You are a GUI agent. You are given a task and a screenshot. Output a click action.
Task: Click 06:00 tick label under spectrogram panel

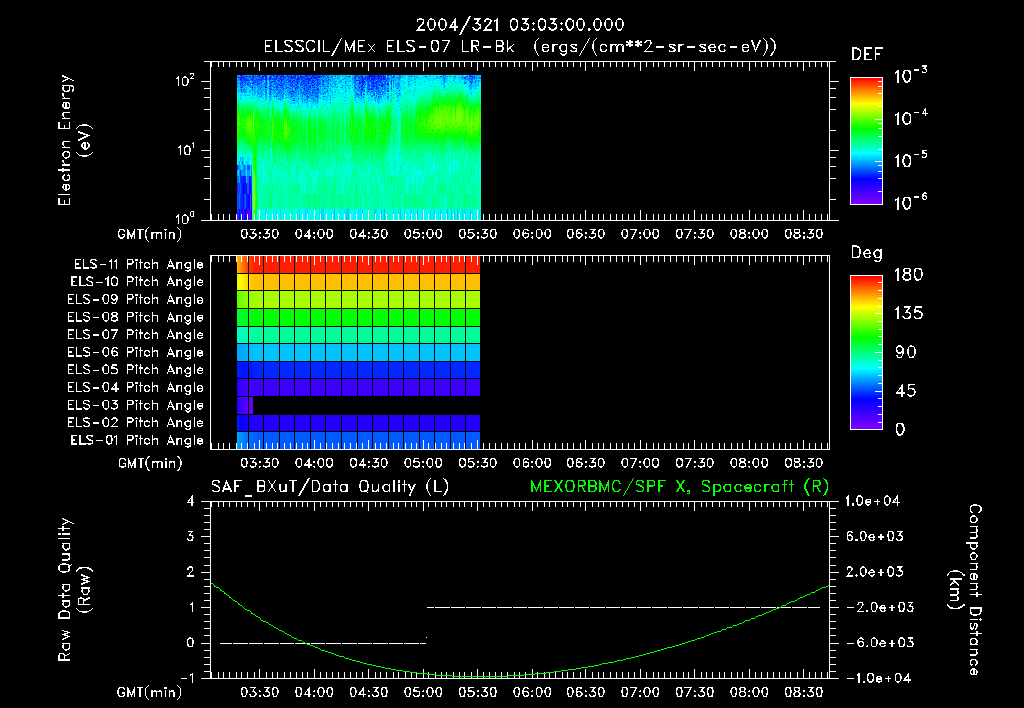pos(532,234)
